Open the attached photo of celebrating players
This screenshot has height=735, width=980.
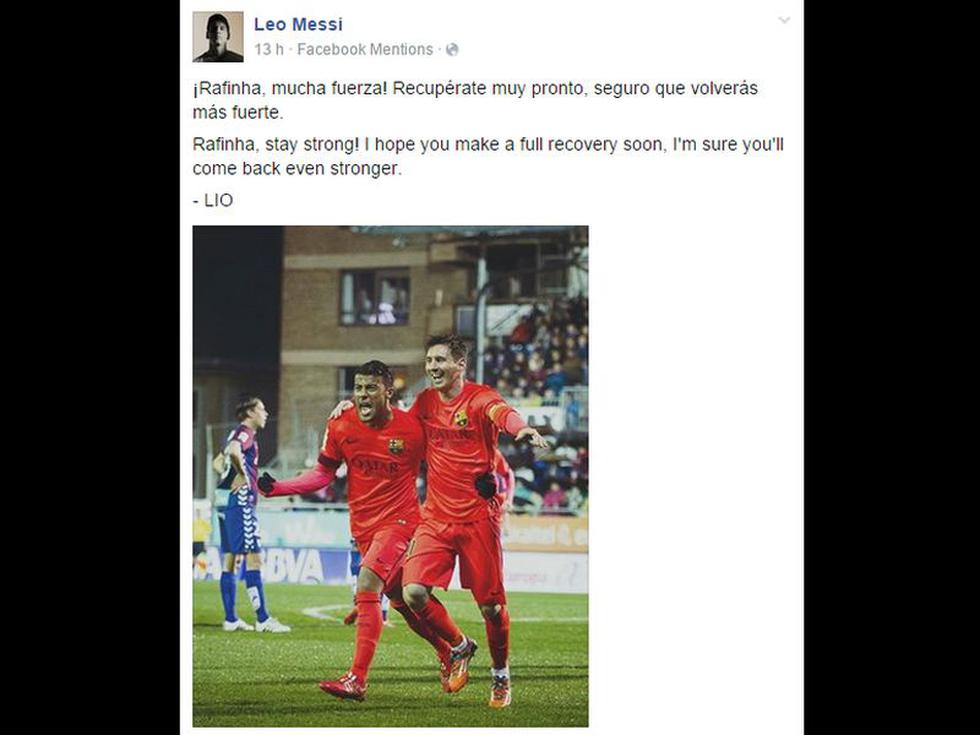[390, 476]
